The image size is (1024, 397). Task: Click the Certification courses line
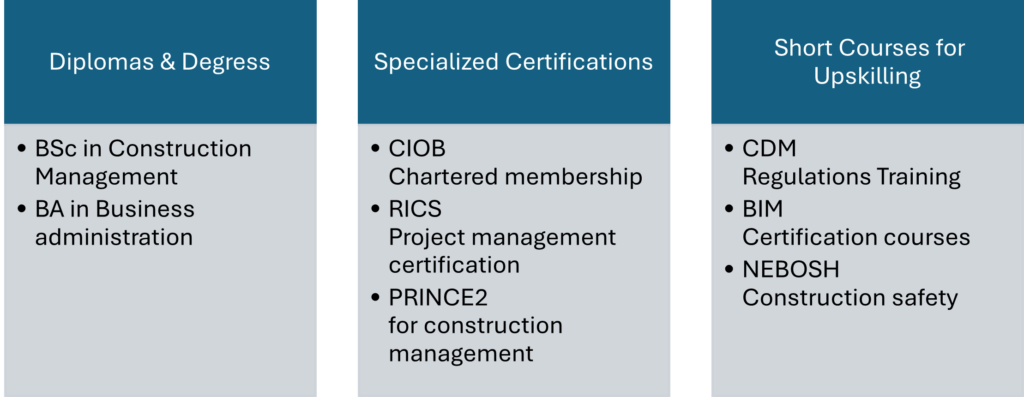[856, 237]
